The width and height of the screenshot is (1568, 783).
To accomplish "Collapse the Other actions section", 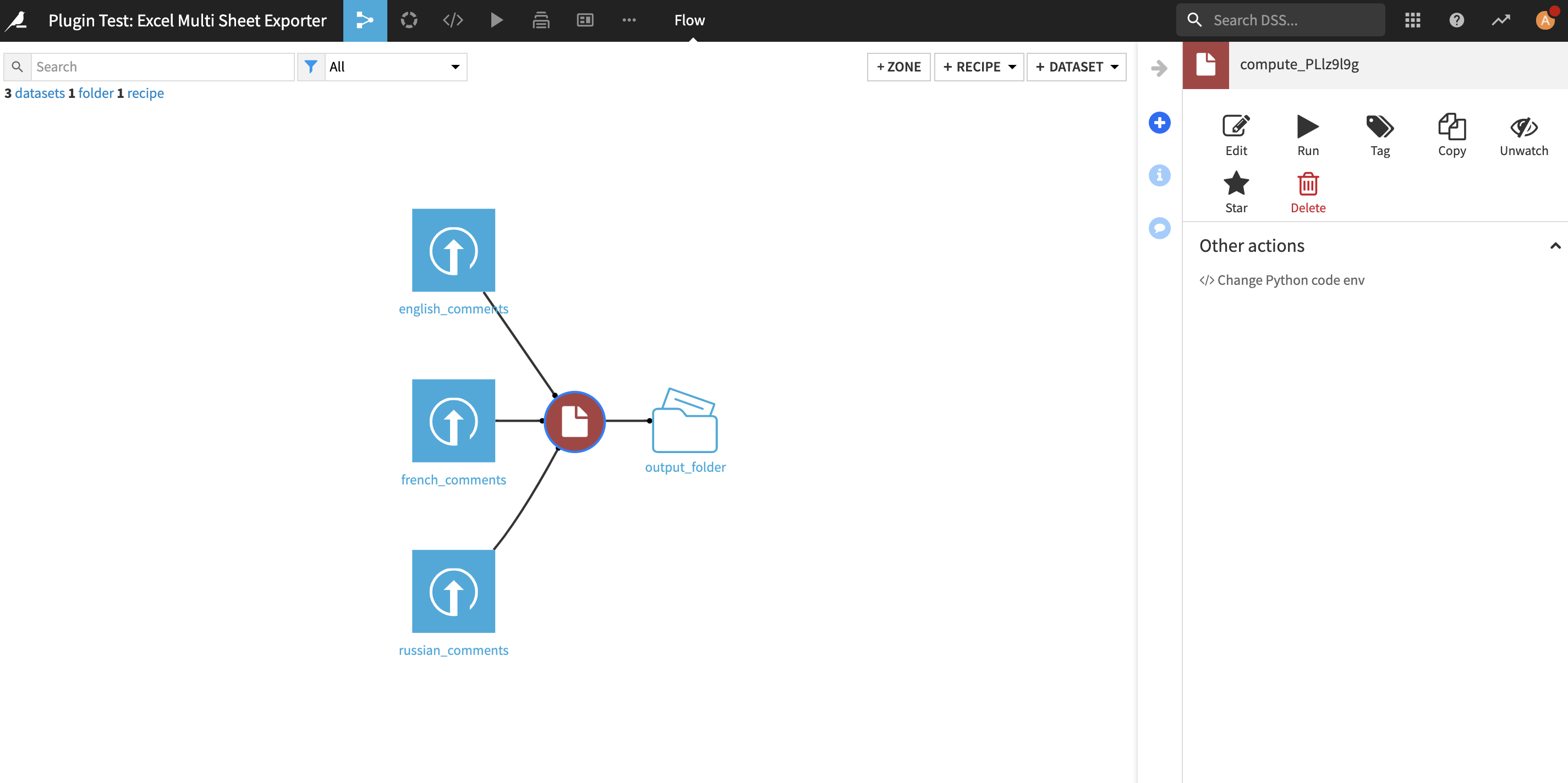I will (1555, 246).
